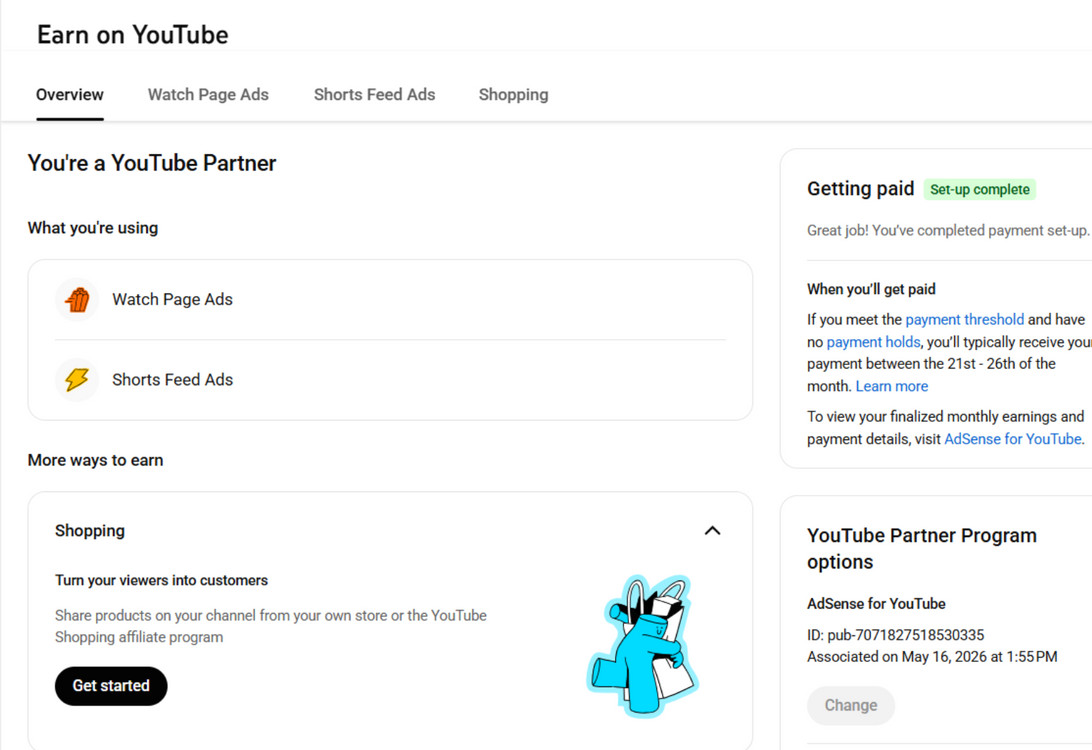Image resolution: width=1092 pixels, height=750 pixels.
Task: Click the Get started button
Action: pyautogui.click(x=111, y=686)
